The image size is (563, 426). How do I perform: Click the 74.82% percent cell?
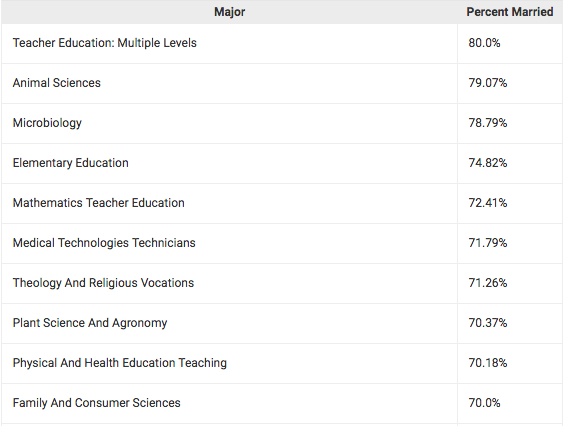(510, 163)
